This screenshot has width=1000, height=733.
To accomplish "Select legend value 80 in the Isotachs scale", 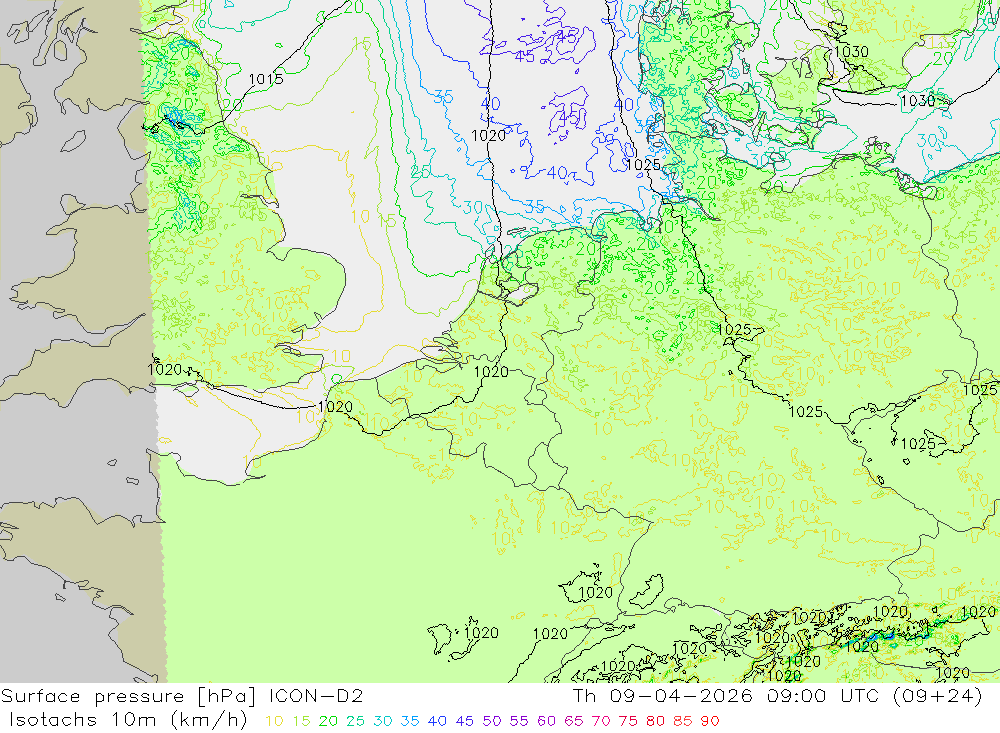I will (656, 721).
